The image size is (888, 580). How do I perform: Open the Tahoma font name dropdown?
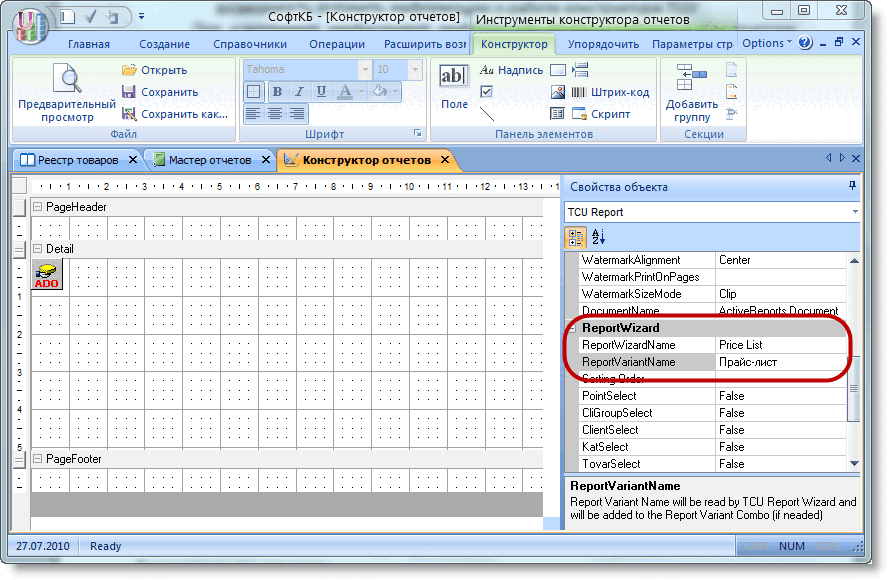pyautogui.click(x=365, y=70)
